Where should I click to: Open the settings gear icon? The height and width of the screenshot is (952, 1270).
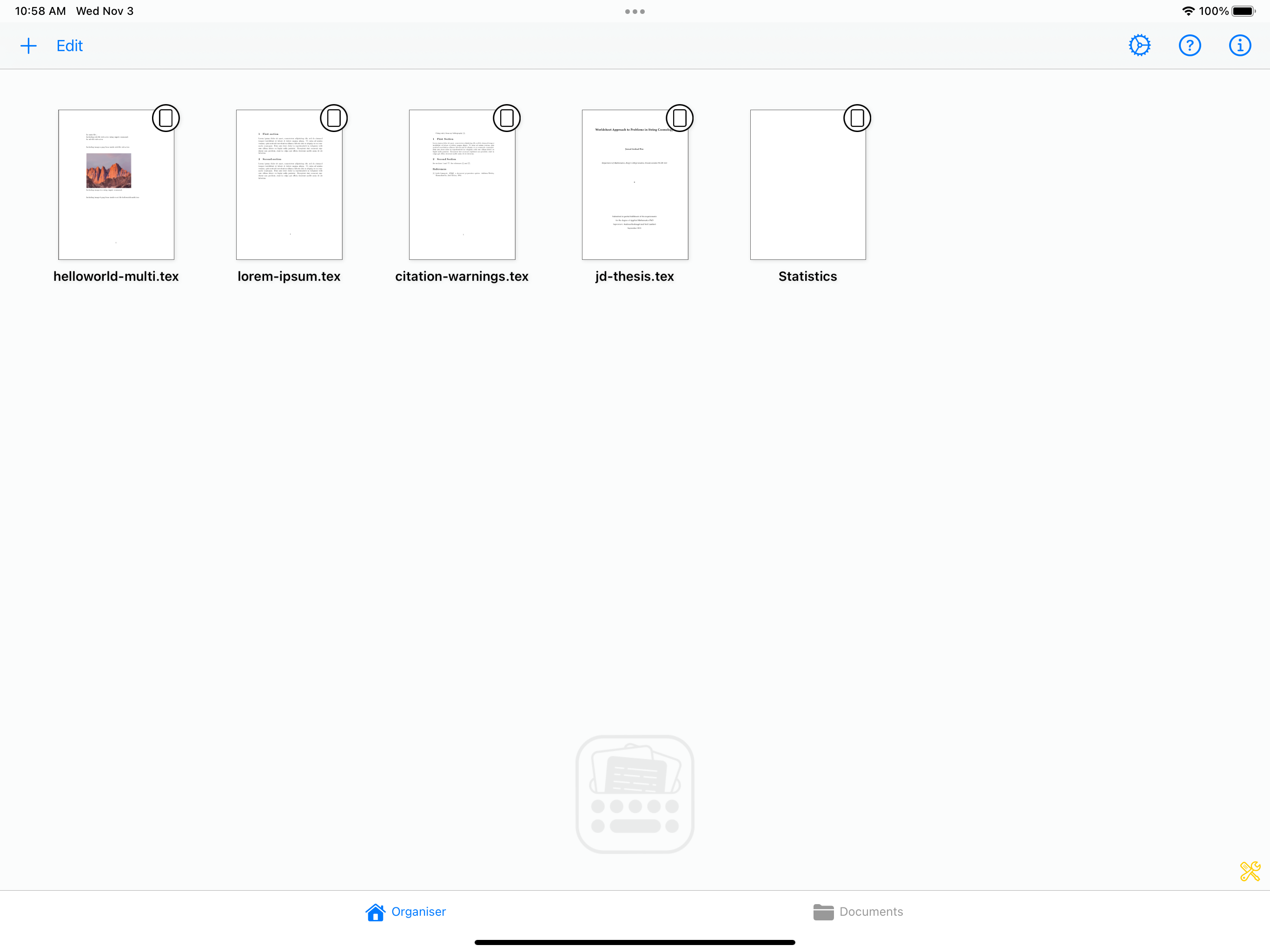click(1139, 46)
